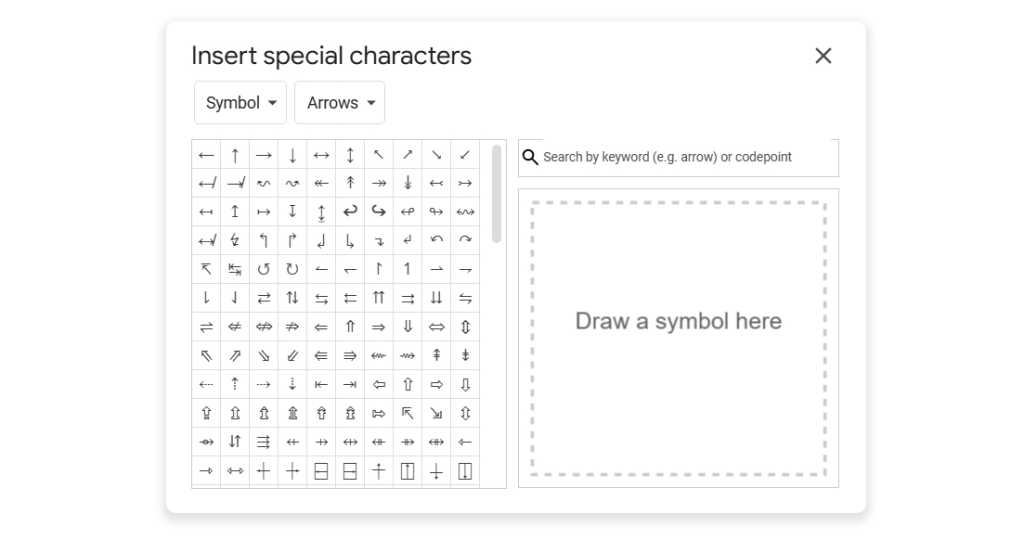1024x539 pixels.
Task: Click inside the Draw a symbol area
Action: tap(678, 338)
